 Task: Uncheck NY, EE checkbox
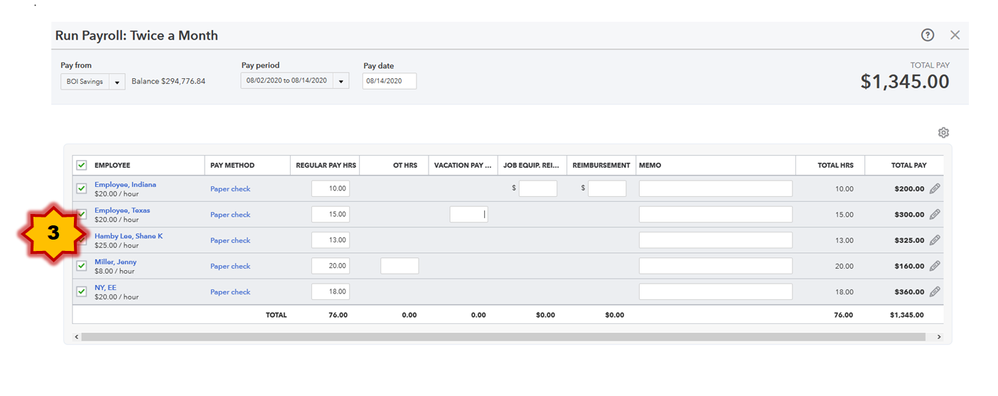pyautogui.click(x=81, y=291)
